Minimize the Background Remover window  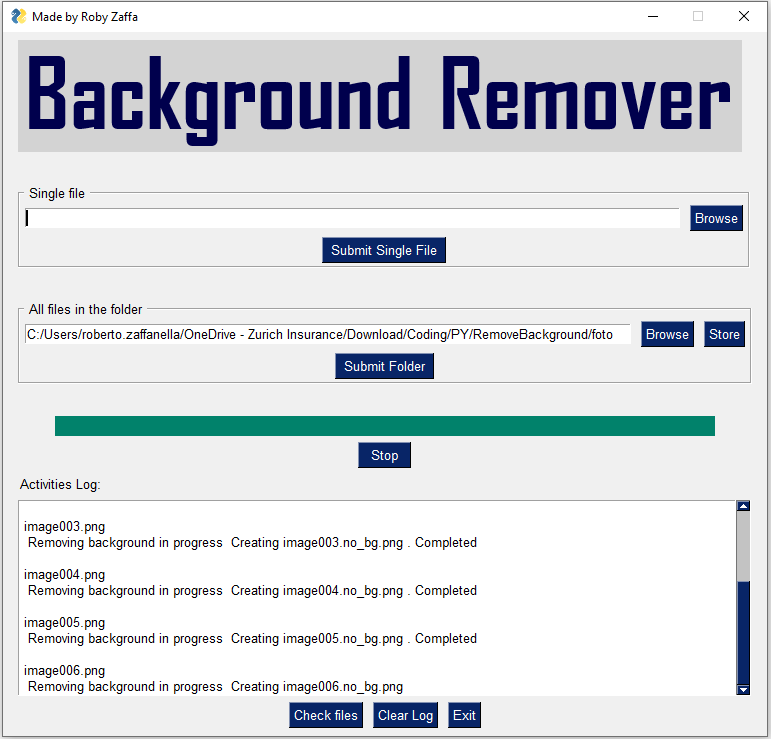point(653,16)
